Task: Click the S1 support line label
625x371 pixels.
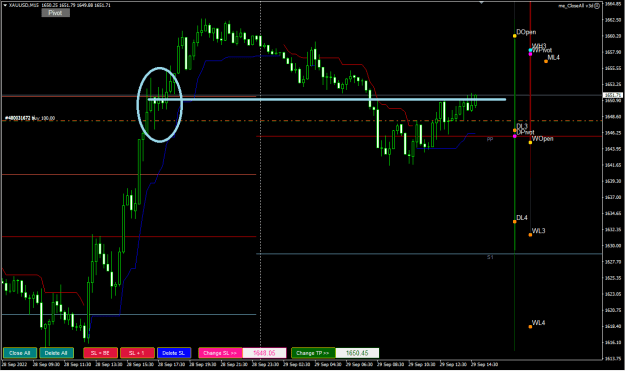Action: point(490,257)
